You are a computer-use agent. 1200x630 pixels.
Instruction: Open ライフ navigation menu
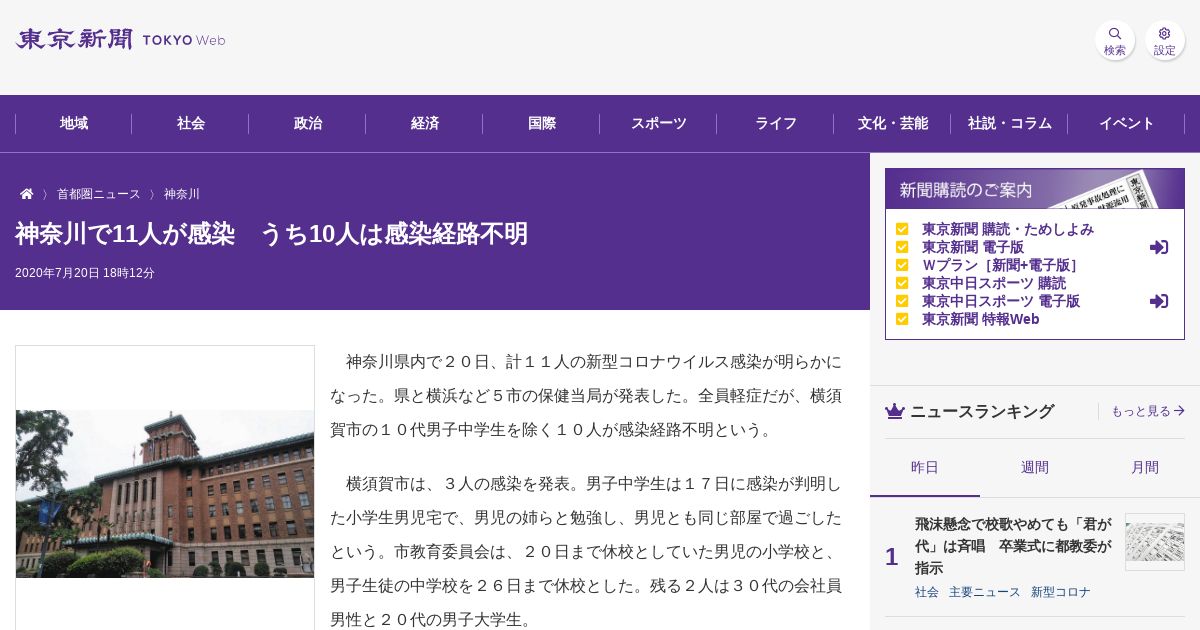tap(776, 124)
